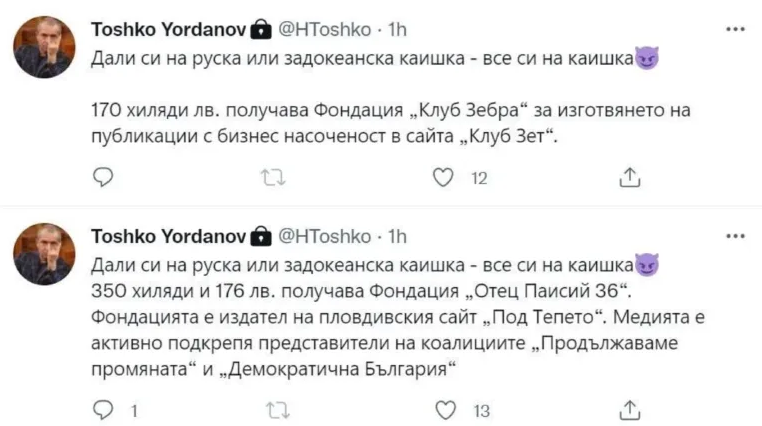762x426 pixels.
Task: Open Toshko Yordanov's avatar in second tweet
Action: 43,254
